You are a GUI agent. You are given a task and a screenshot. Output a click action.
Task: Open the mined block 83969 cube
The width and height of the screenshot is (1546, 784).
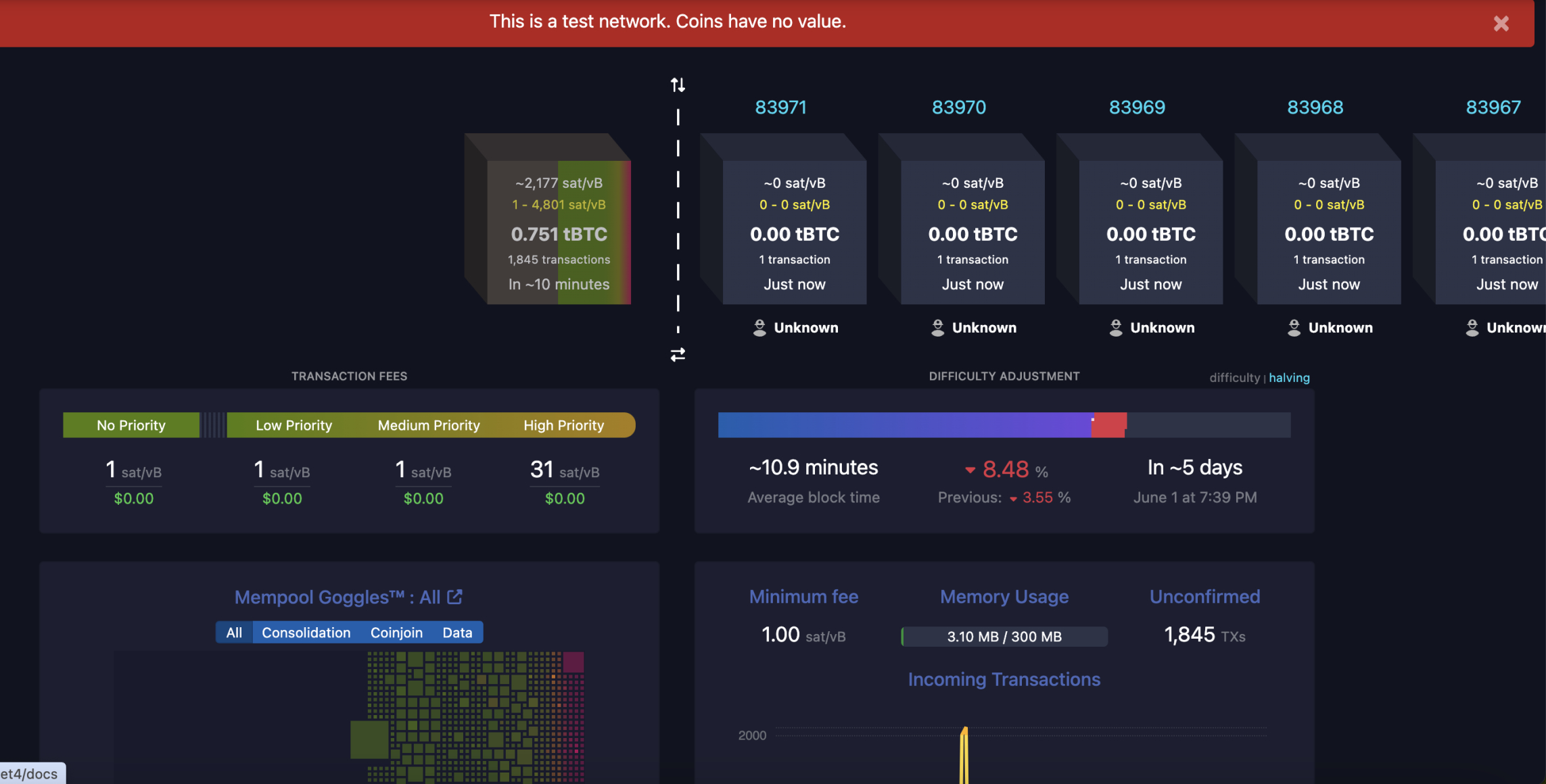pyautogui.click(x=1150, y=232)
